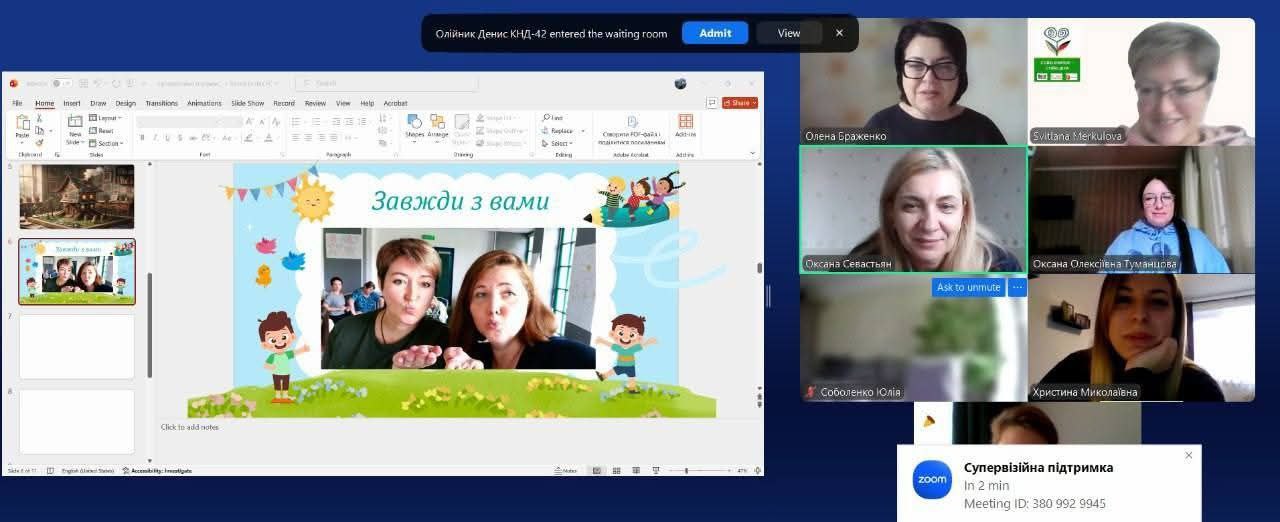Click the Arrange objects icon
Viewport: 1280px width, 522px height.
coord(438,125)
